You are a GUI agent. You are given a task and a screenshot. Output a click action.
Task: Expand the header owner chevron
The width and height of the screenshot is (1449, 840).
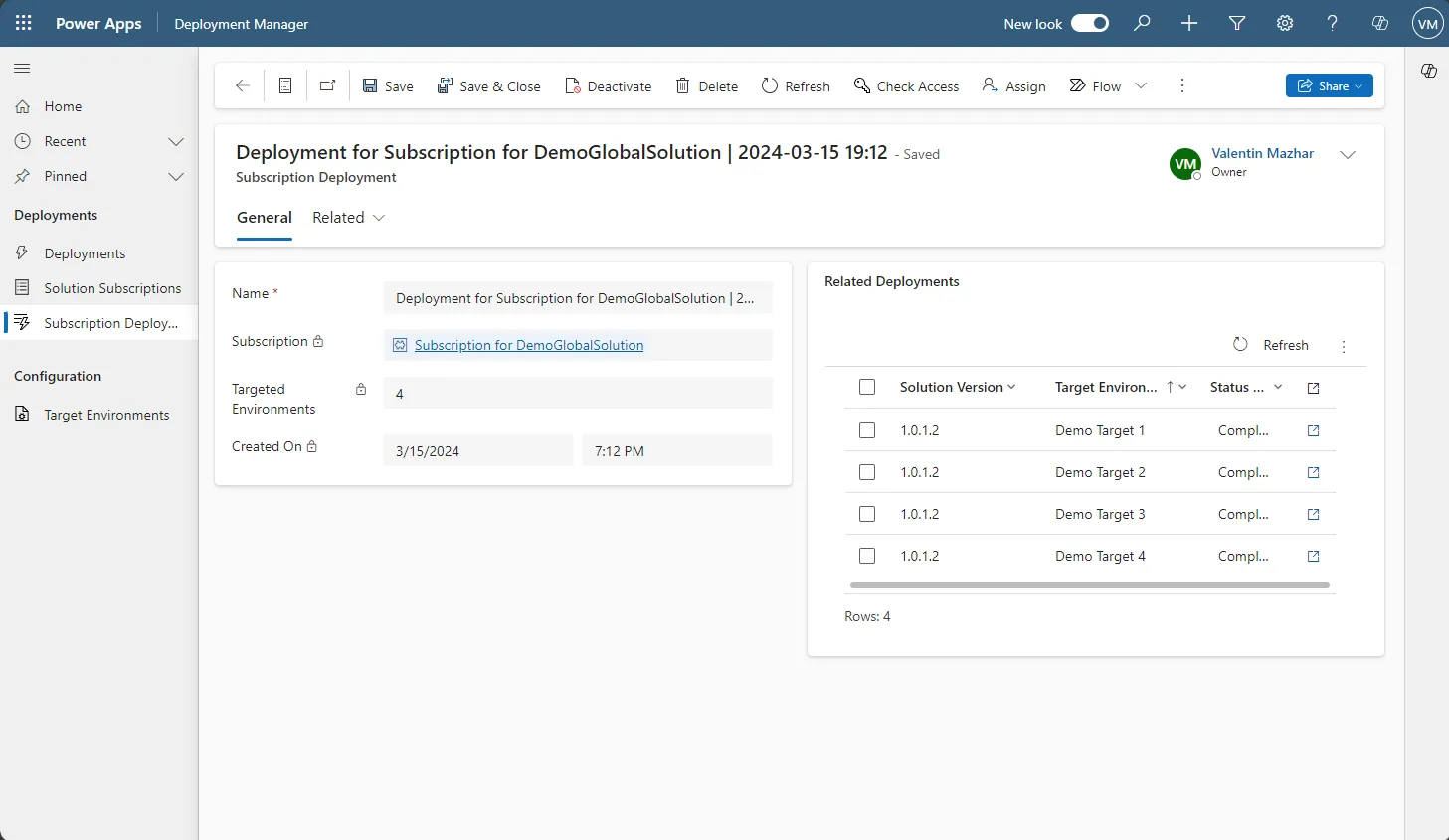point(1348,155)
